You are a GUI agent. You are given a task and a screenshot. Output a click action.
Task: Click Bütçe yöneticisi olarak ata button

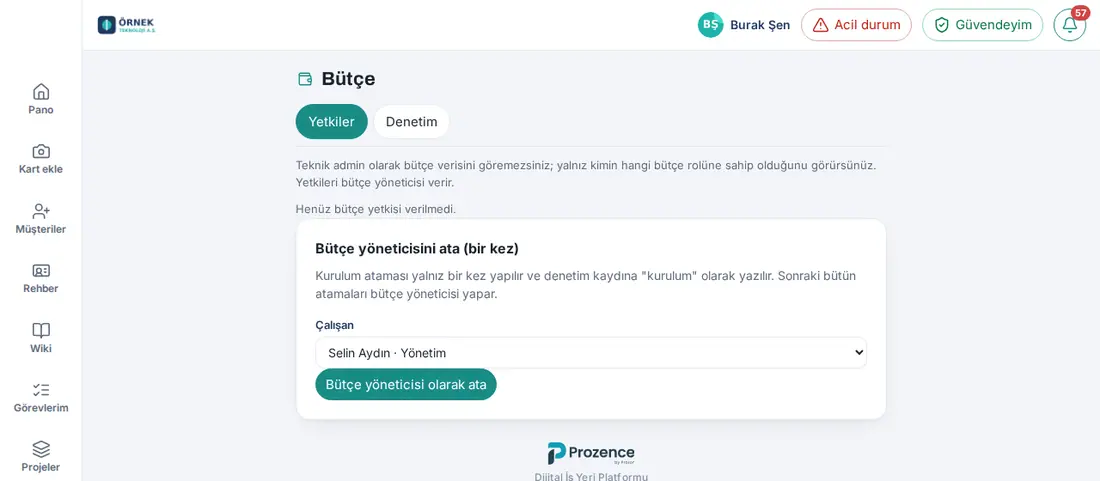point(405,384)
